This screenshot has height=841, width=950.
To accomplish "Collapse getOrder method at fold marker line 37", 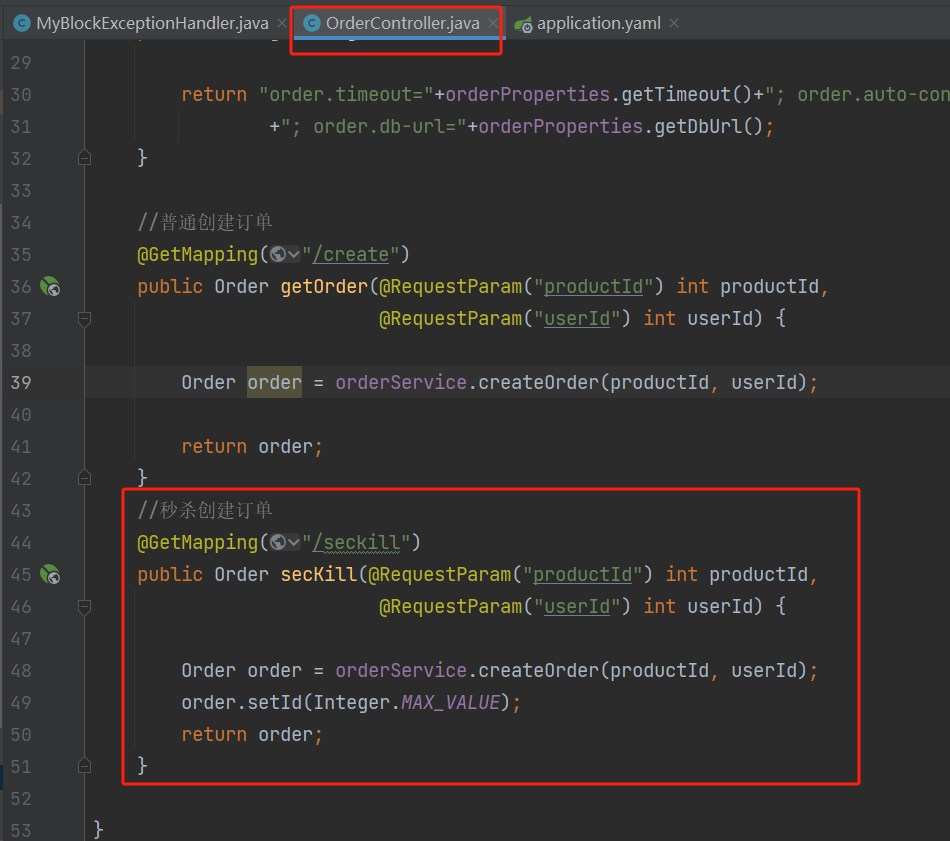I will coord(85,318).
